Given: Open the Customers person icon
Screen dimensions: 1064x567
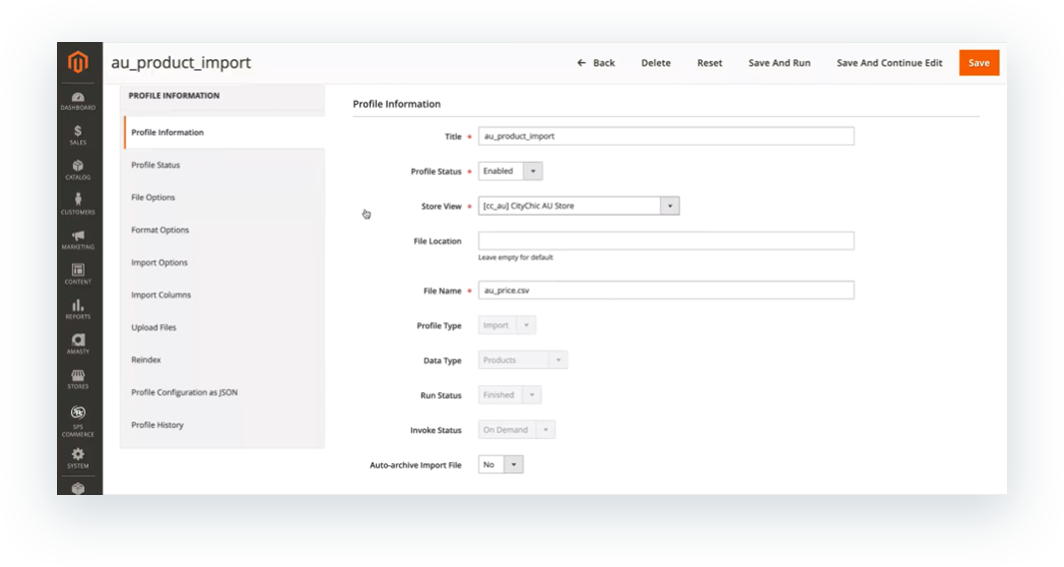Looking at the screenshot, I should (x=78, y=204).
